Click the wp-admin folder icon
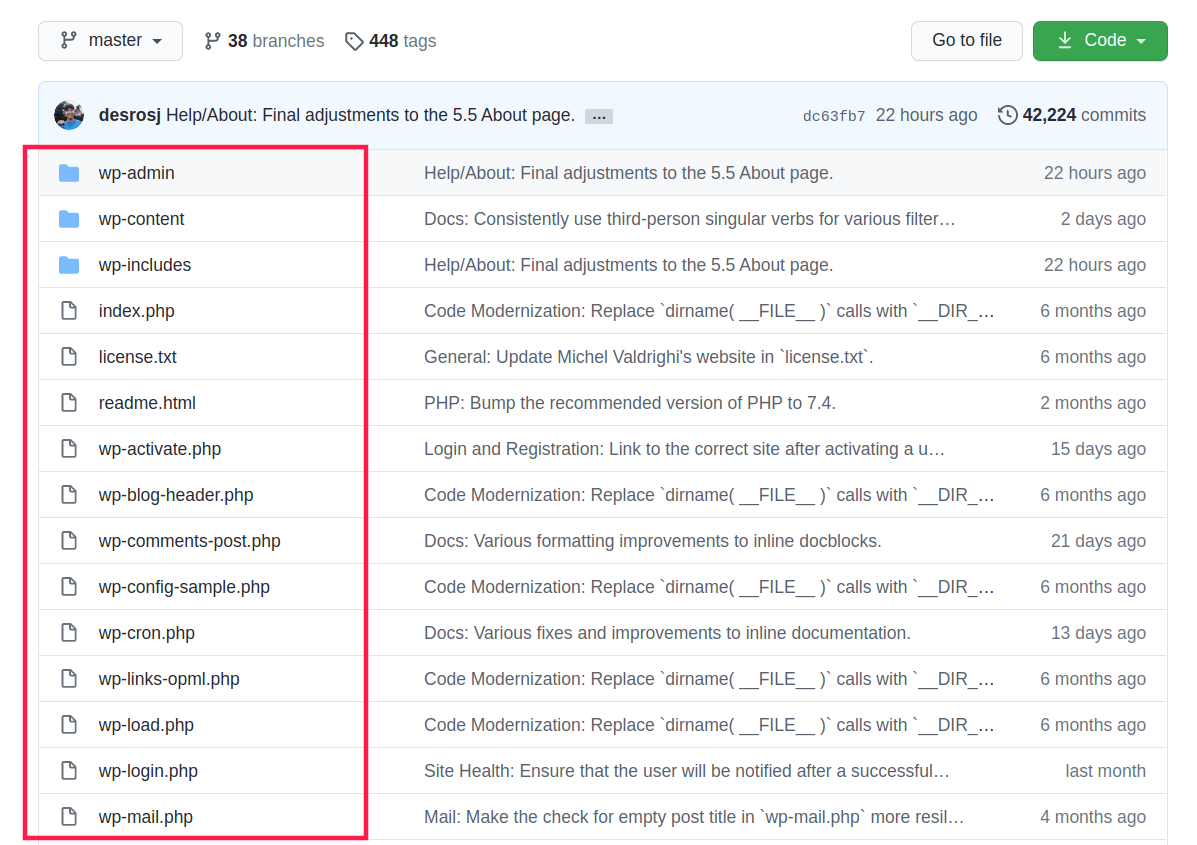The width and height of the screenshot is (1197, 845). pyautogui.click(x=69, y=173)
